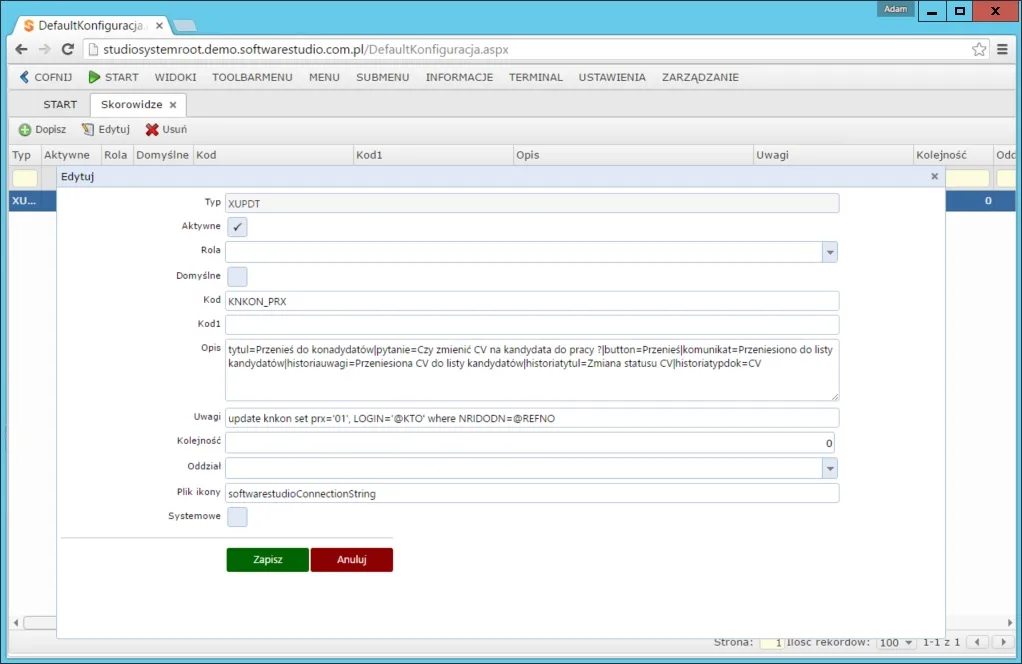Click the Opis text area
Image resolution: width=1022 pixels, height=664 pixels.
(532, 370)
